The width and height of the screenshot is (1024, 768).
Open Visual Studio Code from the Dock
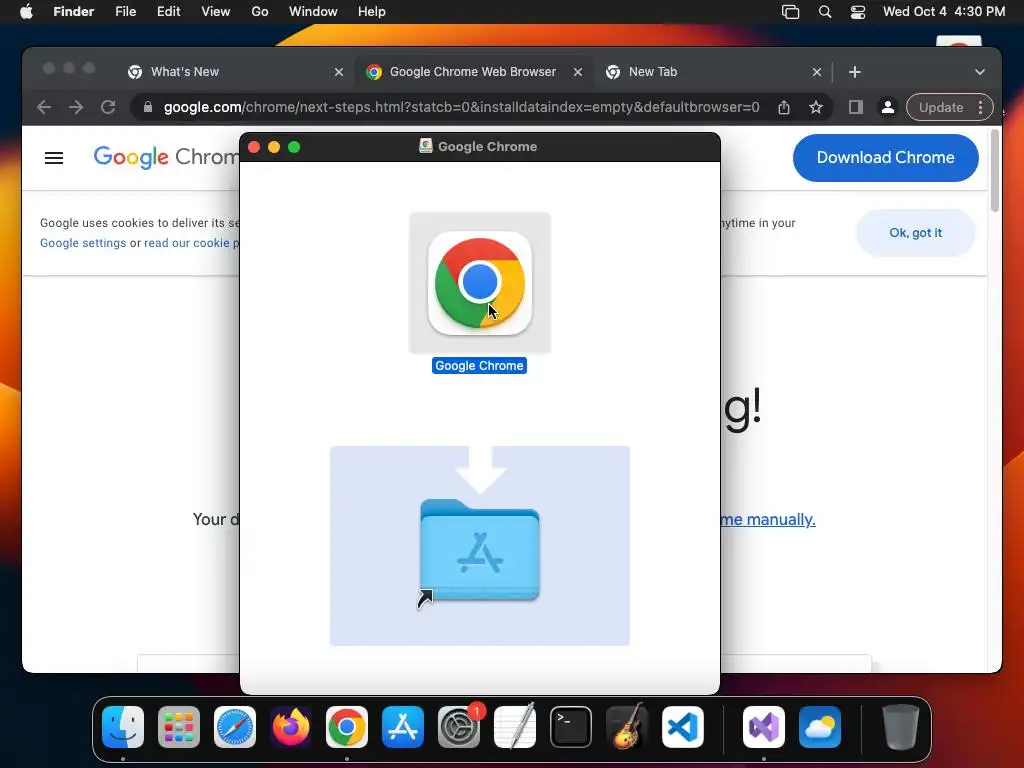(682, 727)
